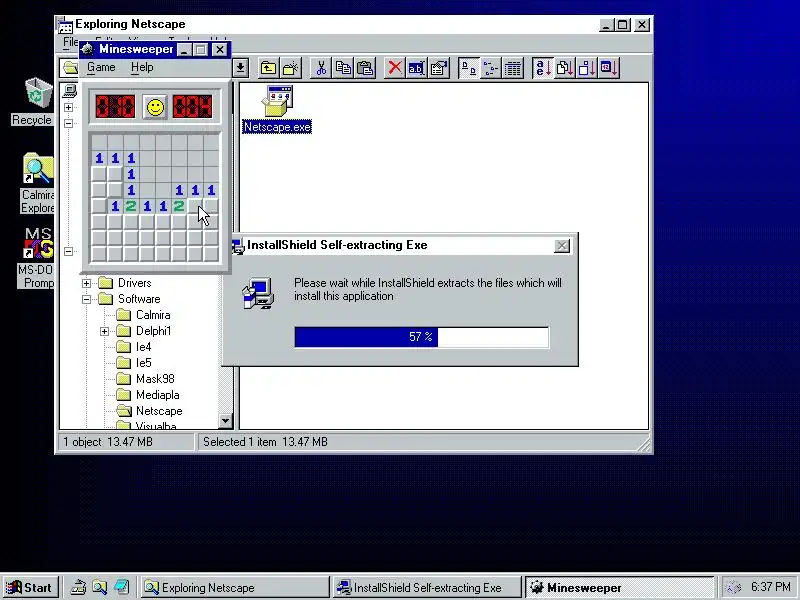Switch to Small Icons list view
Image resolution: width=800 pixels, height=600 pixels.
coord(490,68)
